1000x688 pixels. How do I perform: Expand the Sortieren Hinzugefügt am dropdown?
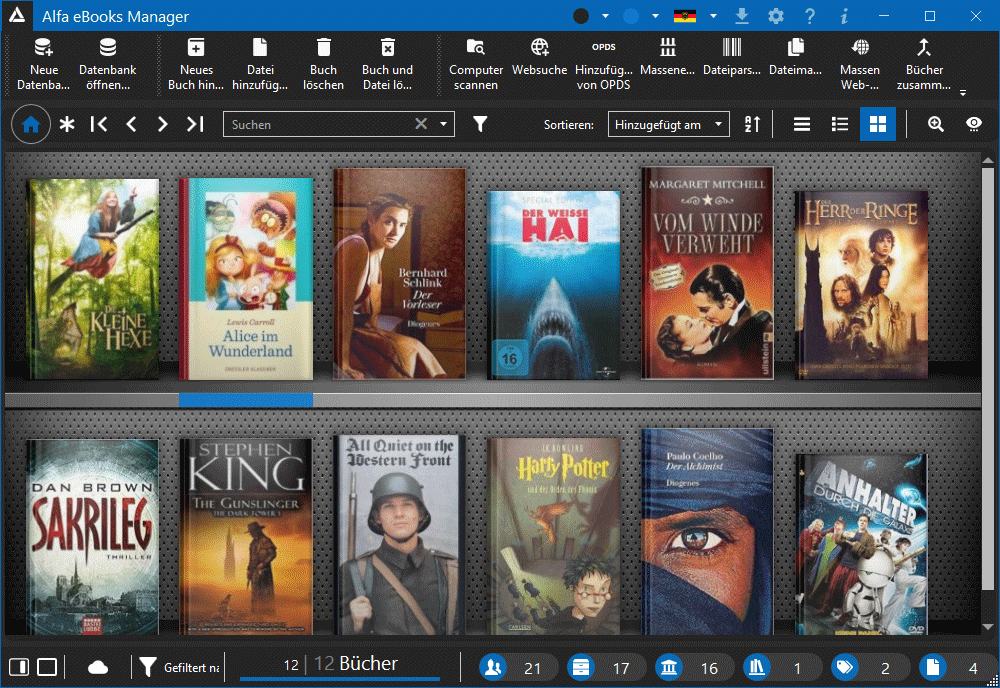point(669,125)
